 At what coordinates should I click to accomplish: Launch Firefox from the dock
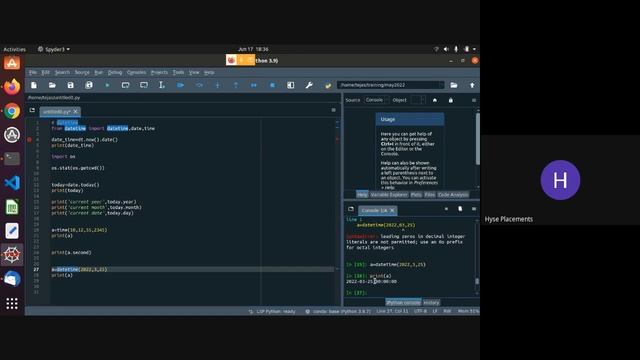coord(12,87)
